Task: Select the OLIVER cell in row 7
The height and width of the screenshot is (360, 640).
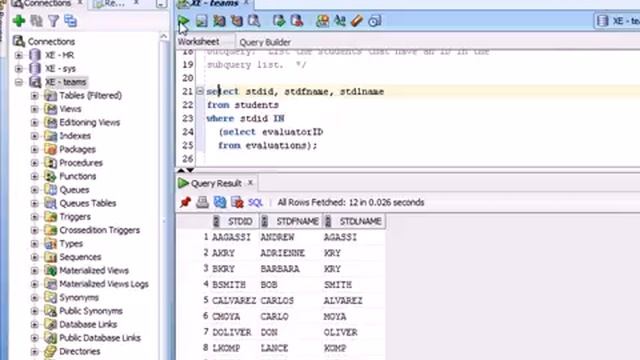Action: pos(340,333)
